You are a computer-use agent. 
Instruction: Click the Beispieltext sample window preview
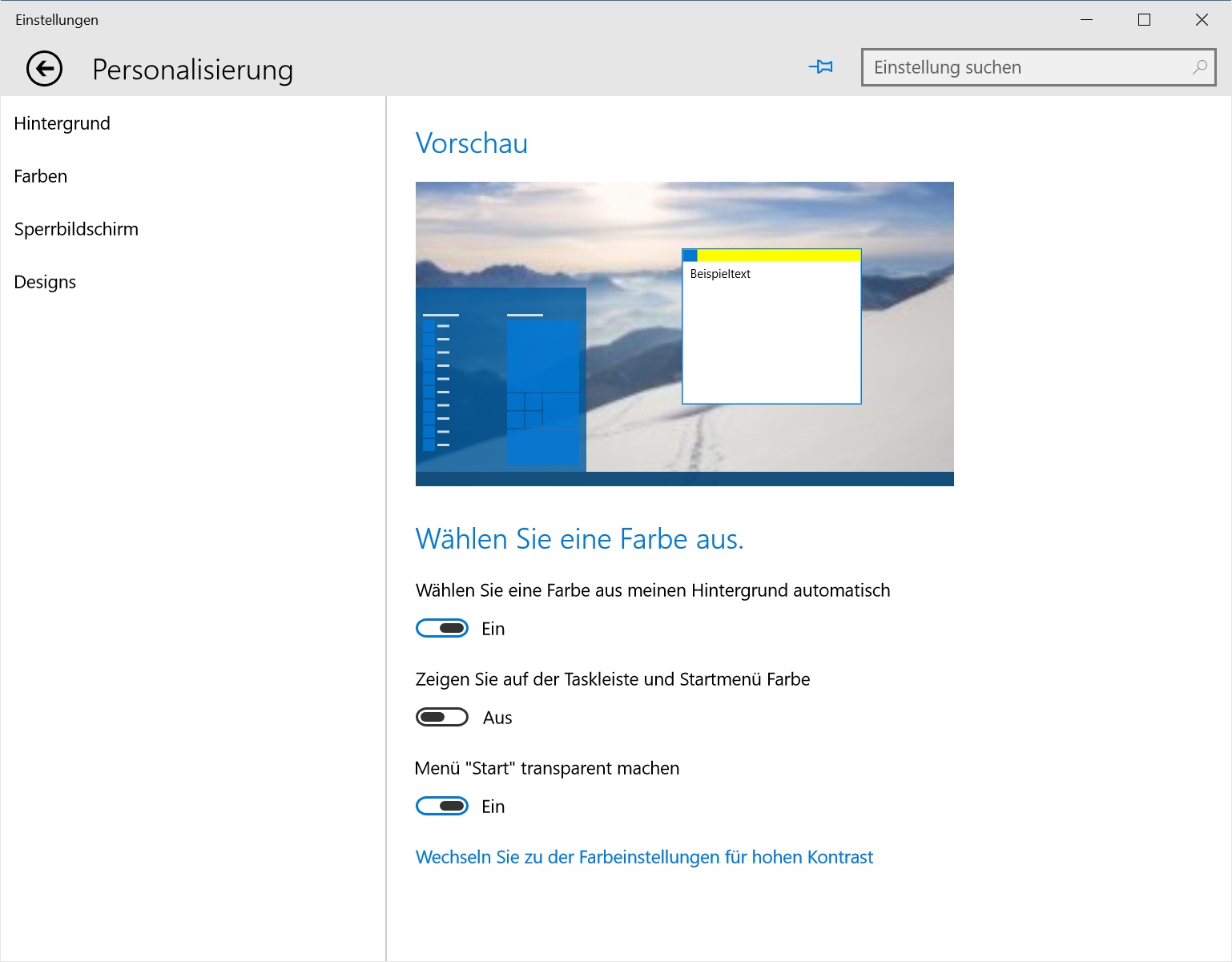tap(771, 326)
